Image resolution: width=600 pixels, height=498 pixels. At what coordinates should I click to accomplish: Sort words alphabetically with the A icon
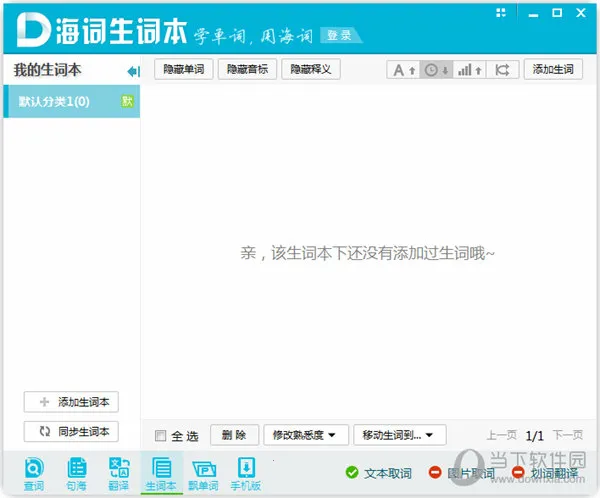[403, 70]
